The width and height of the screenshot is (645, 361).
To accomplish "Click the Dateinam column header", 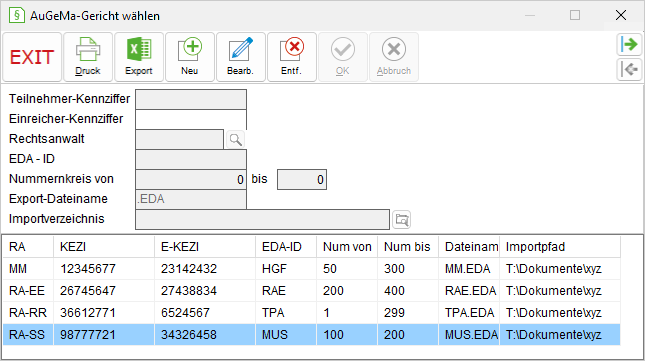I will pyautogui.click(x=469, y=247).
